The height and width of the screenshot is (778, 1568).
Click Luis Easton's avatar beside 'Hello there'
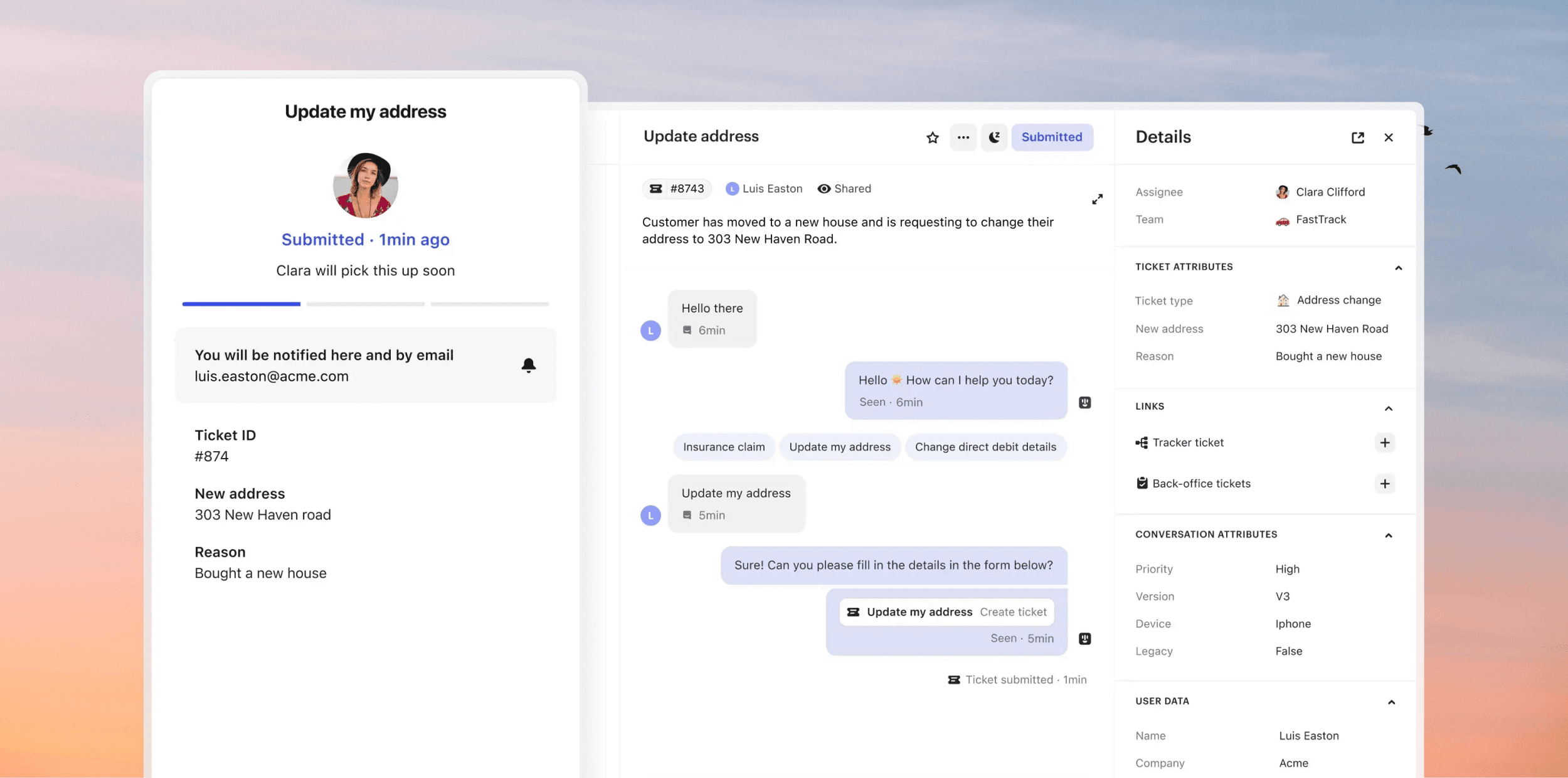tap(650, 330)
